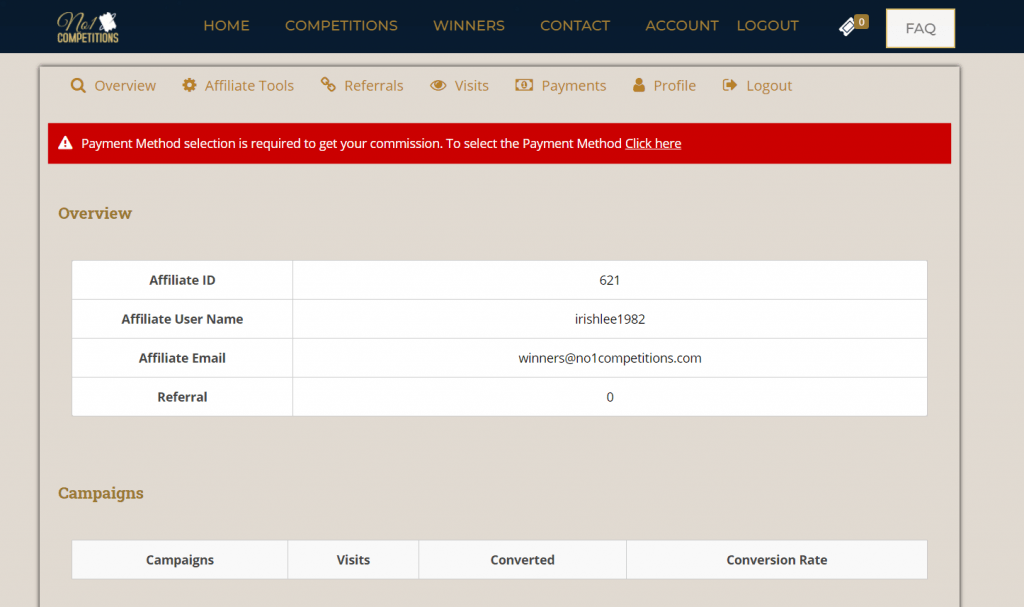
Task: Select the affiliate ID value 621
Action: [609, 280]
